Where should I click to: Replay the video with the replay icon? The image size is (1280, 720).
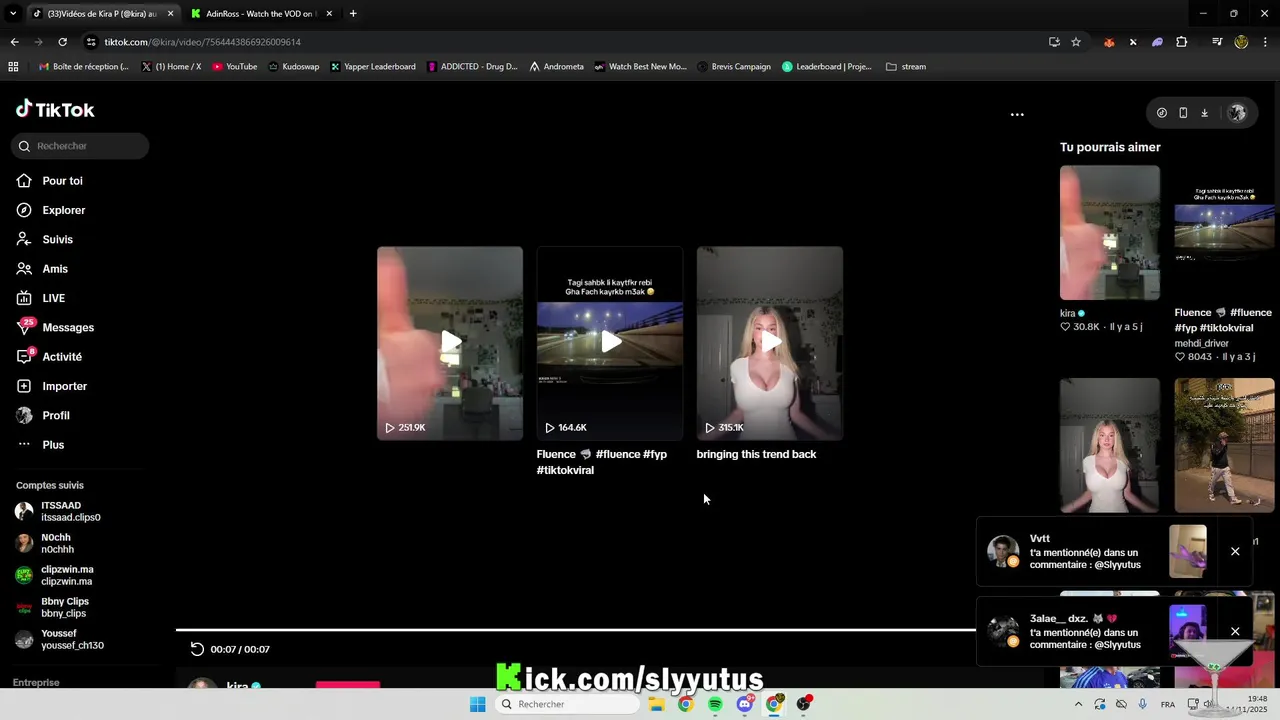(197, 649)
